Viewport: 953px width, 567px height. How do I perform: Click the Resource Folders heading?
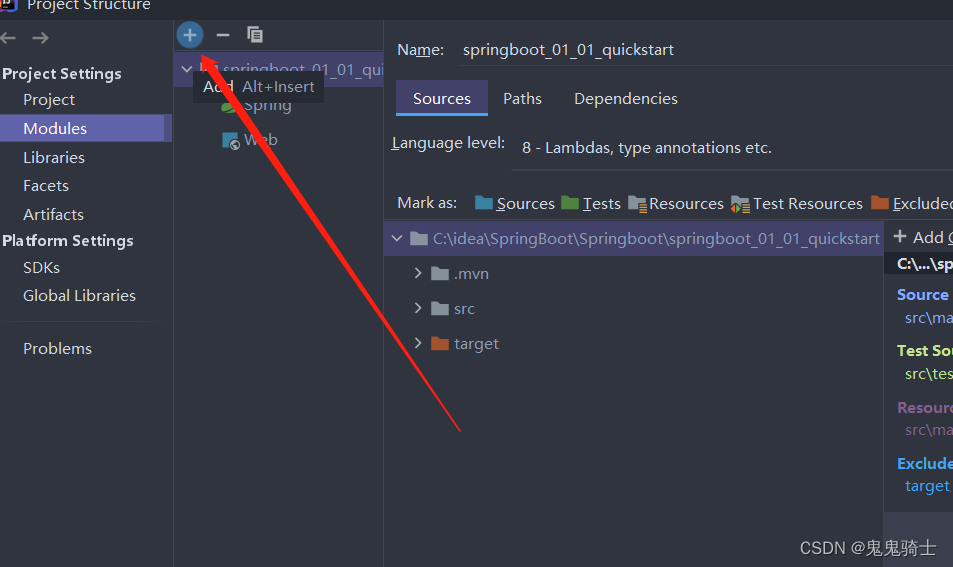click(x=924, y=407)
